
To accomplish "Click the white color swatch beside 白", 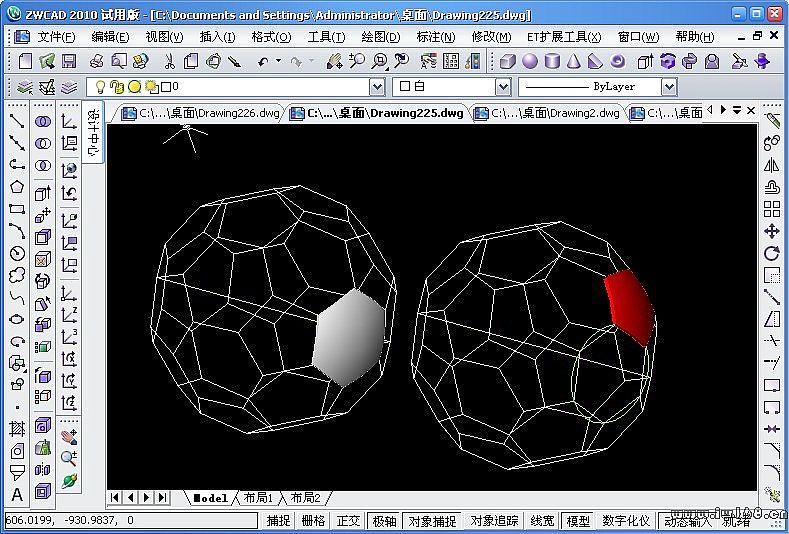I will pos(404,87).
